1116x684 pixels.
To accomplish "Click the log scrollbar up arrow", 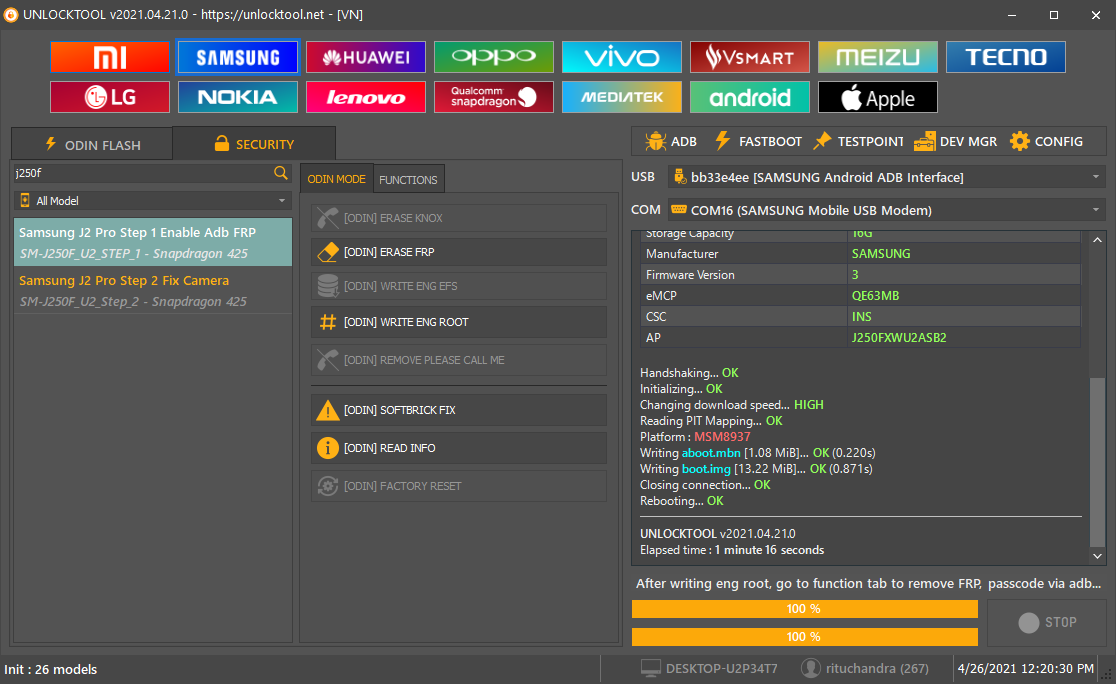I will click(1097, 240).
